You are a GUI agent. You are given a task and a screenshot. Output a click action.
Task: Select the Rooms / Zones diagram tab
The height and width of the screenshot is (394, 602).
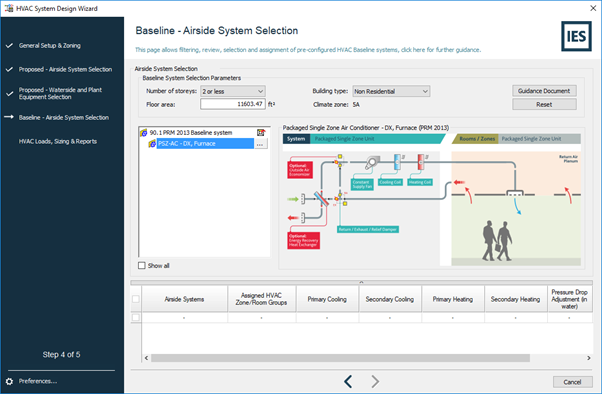point(477,139)
